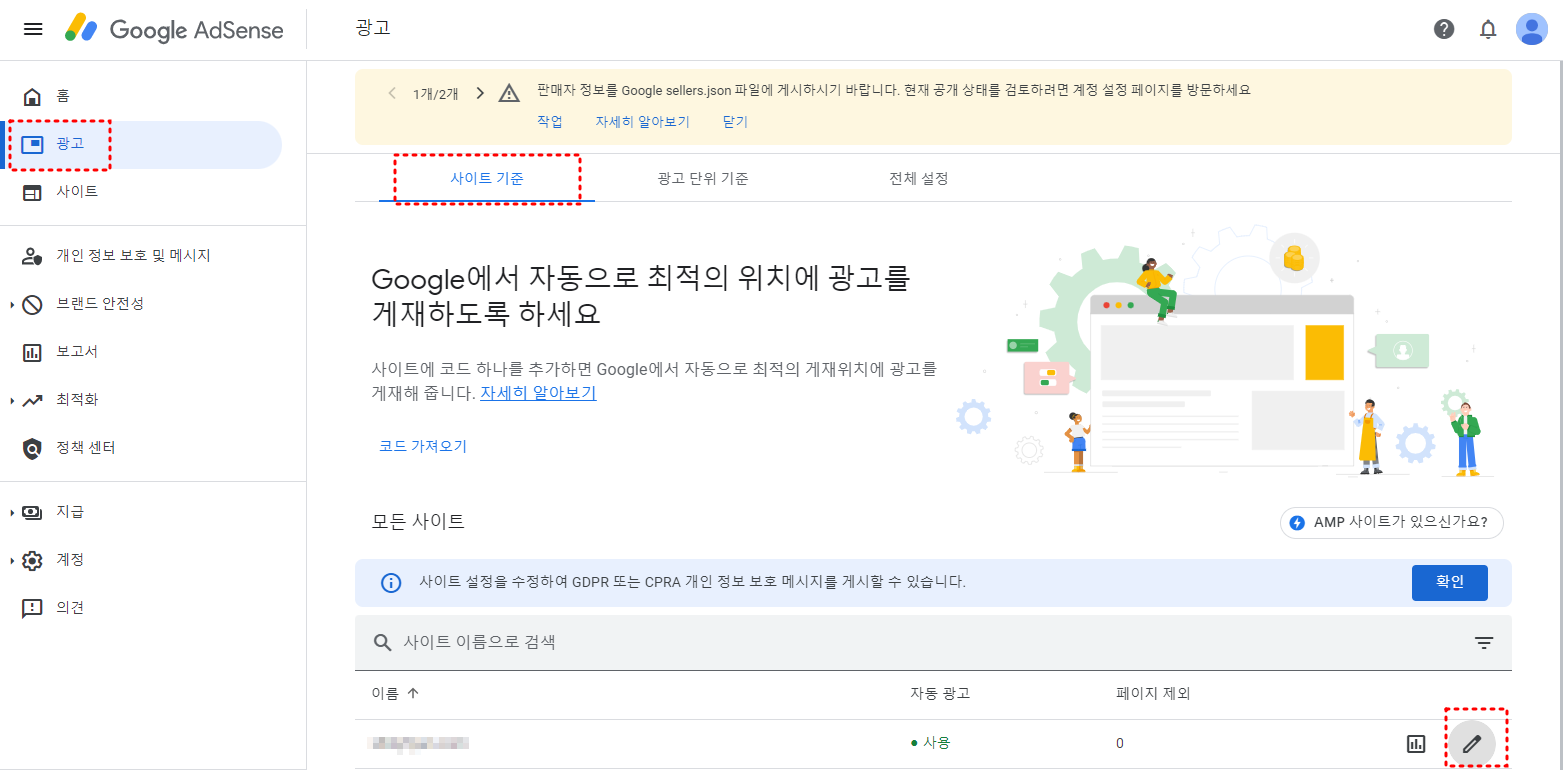Click the site illustration image
Viewport: 1563px width, 770px height.
pyautogui.click(x=1226, y=353)
